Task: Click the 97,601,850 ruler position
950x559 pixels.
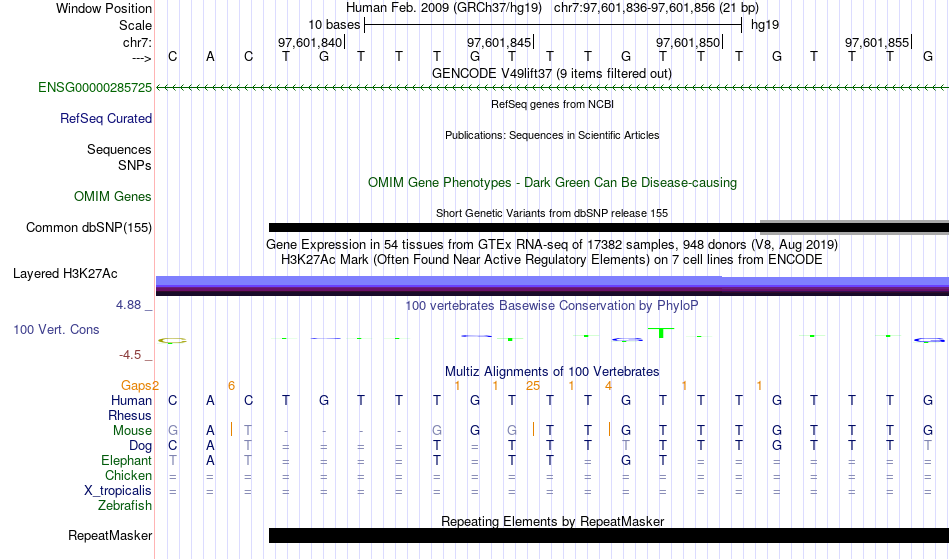Action: [688, 42]
